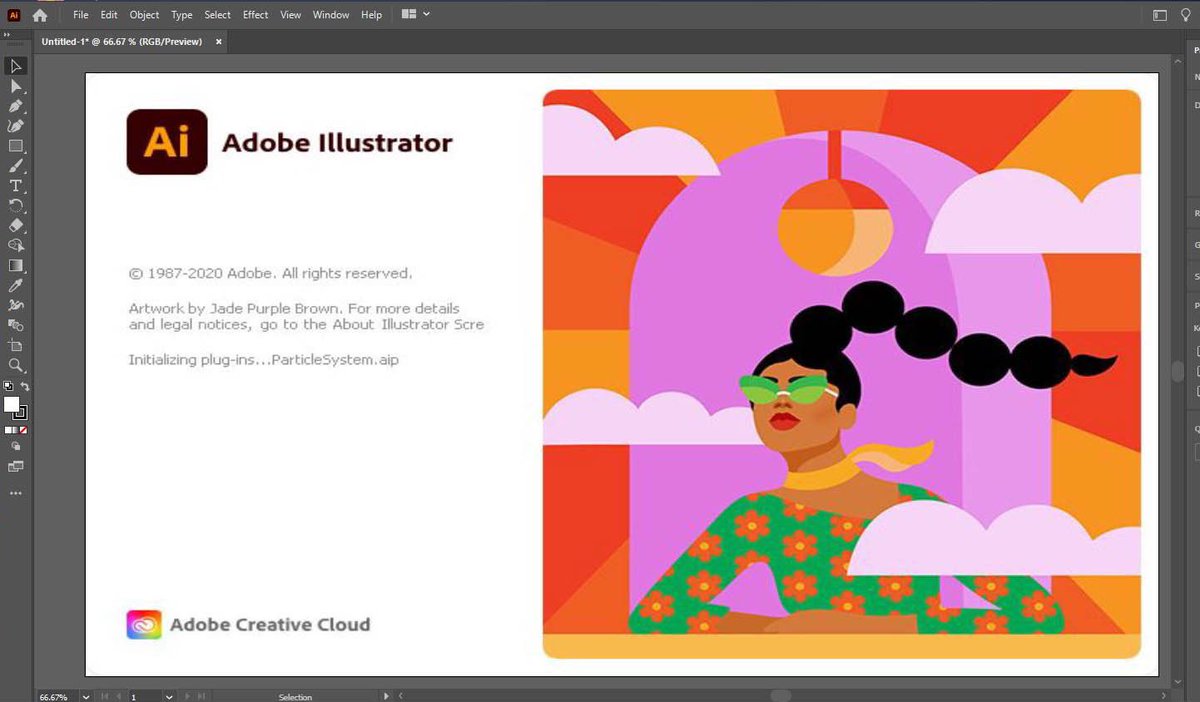Select the Type tool
This screenshot has height=702, width=1200.
[x=16, y=186]
